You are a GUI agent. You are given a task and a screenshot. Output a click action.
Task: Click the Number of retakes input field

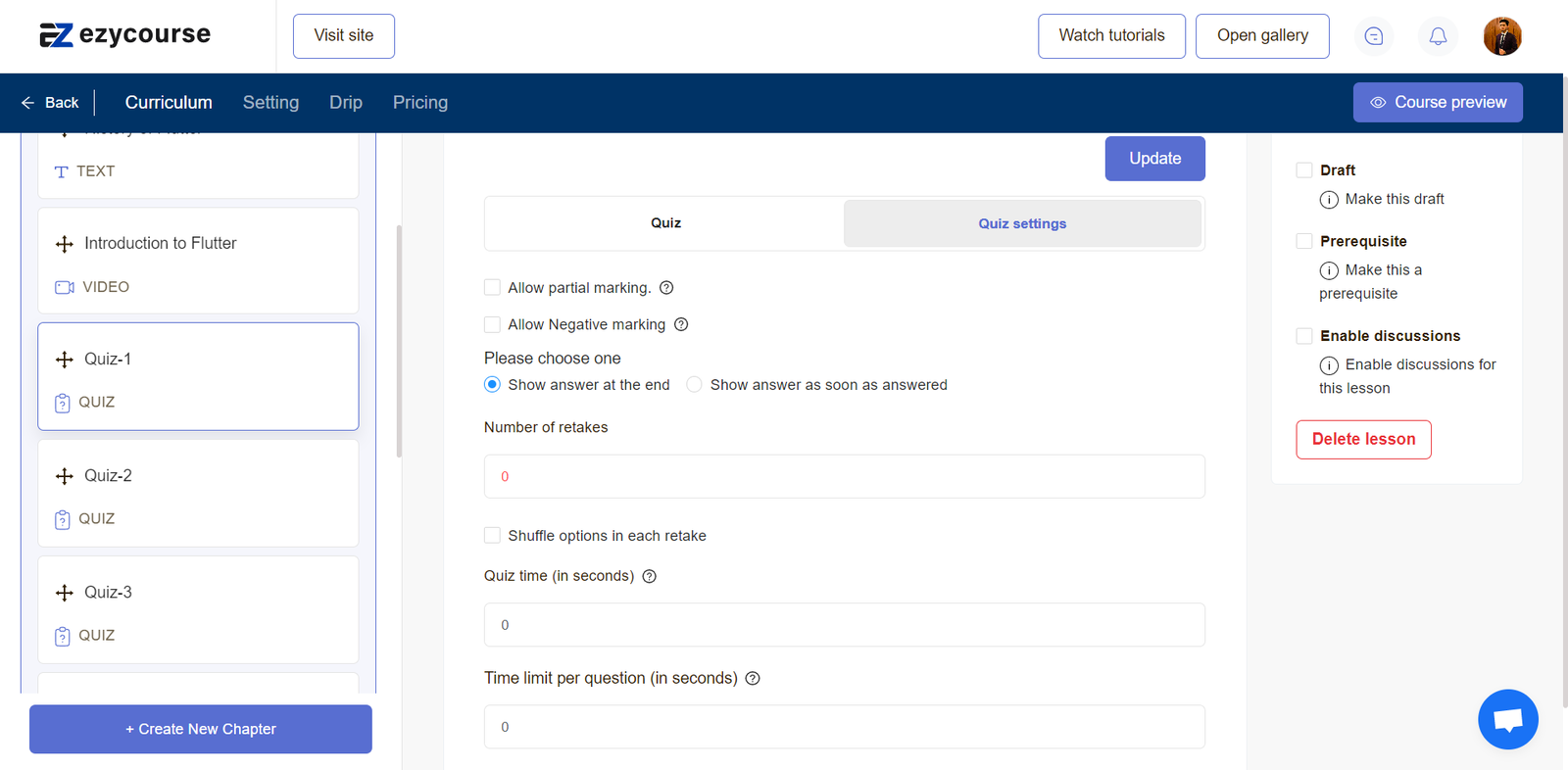[844, 477]
